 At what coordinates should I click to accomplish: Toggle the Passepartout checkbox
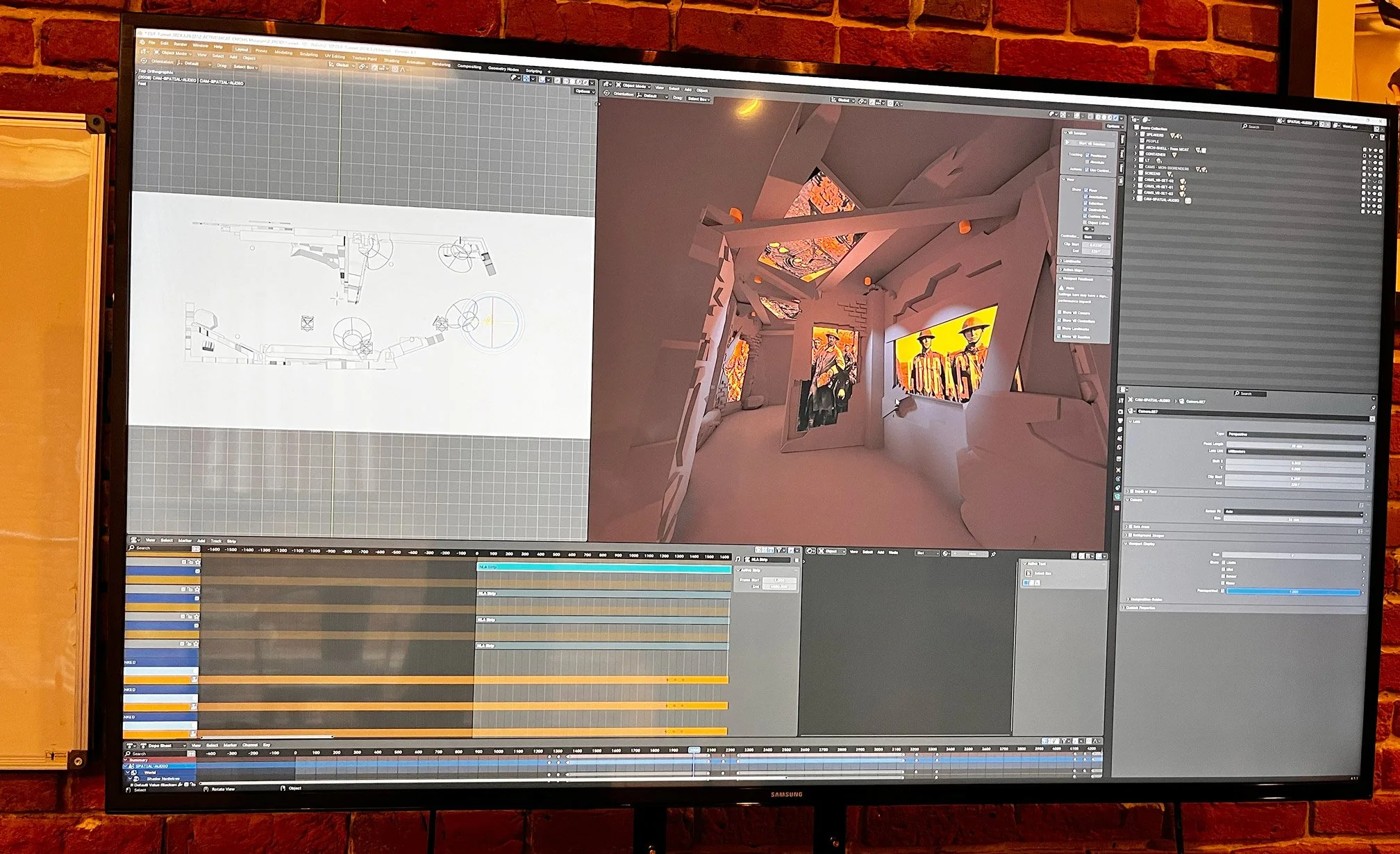[1222, 591]
